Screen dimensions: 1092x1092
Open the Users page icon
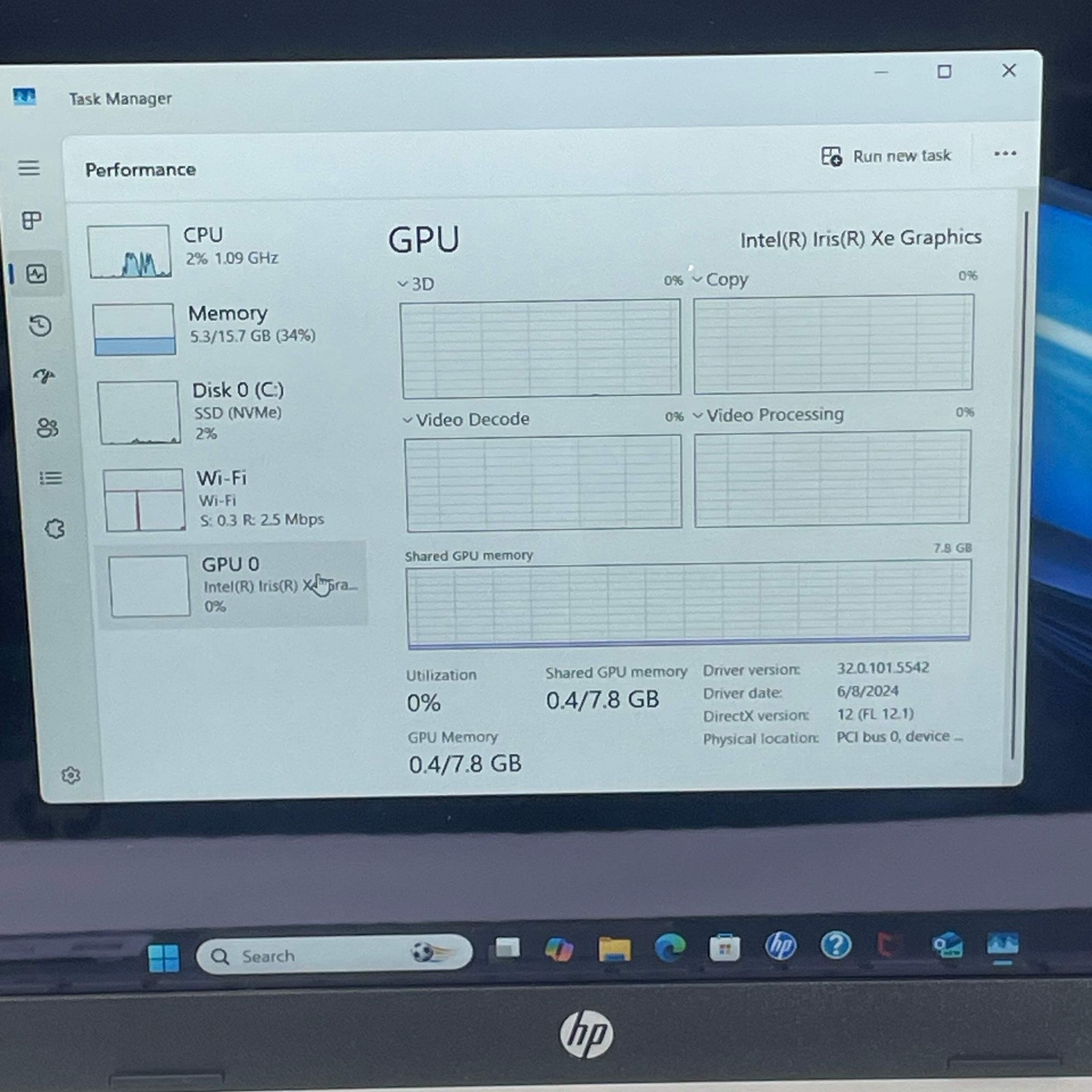(x=47, y=428)
